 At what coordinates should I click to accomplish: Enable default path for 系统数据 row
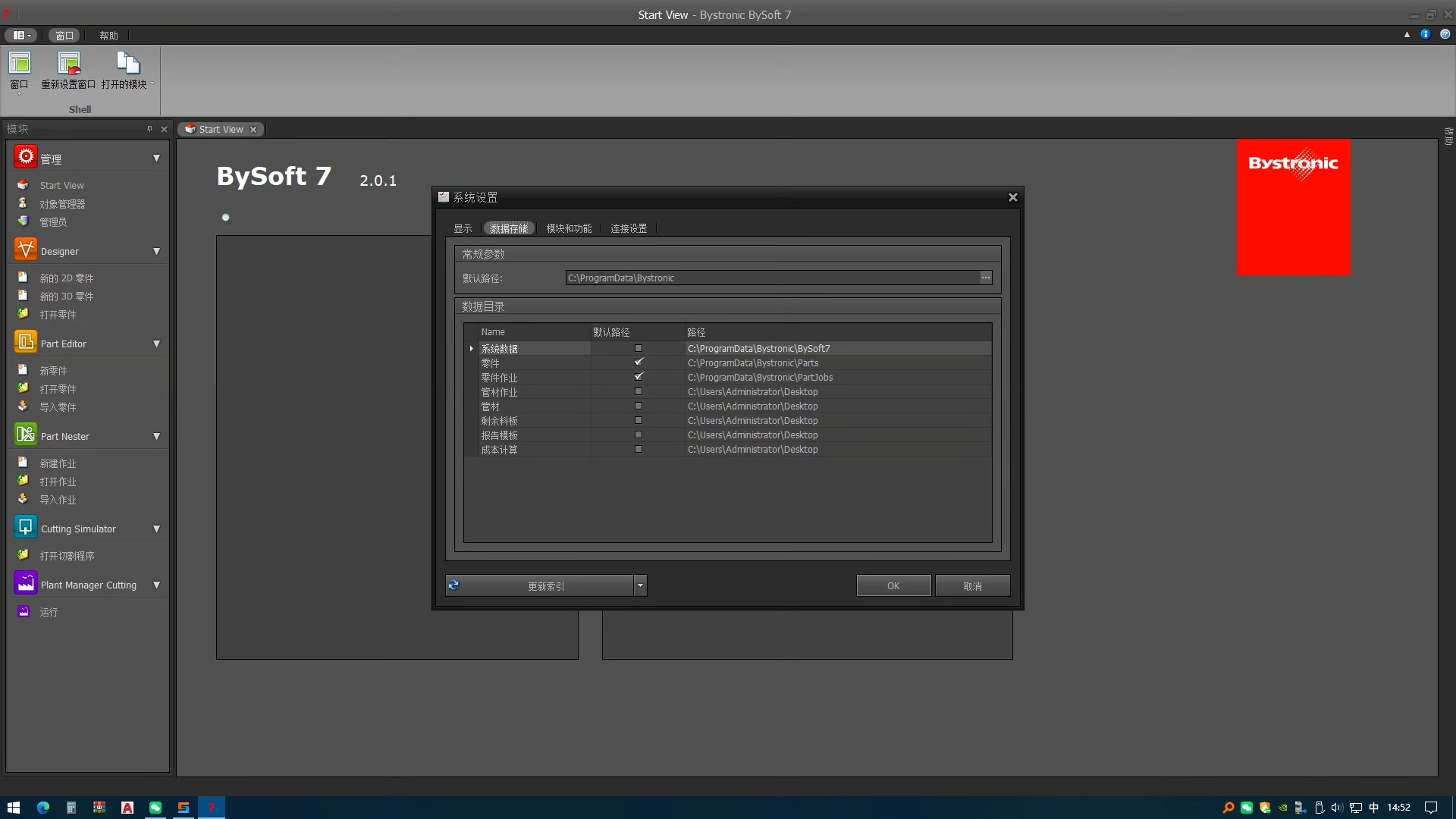point(639,348)
